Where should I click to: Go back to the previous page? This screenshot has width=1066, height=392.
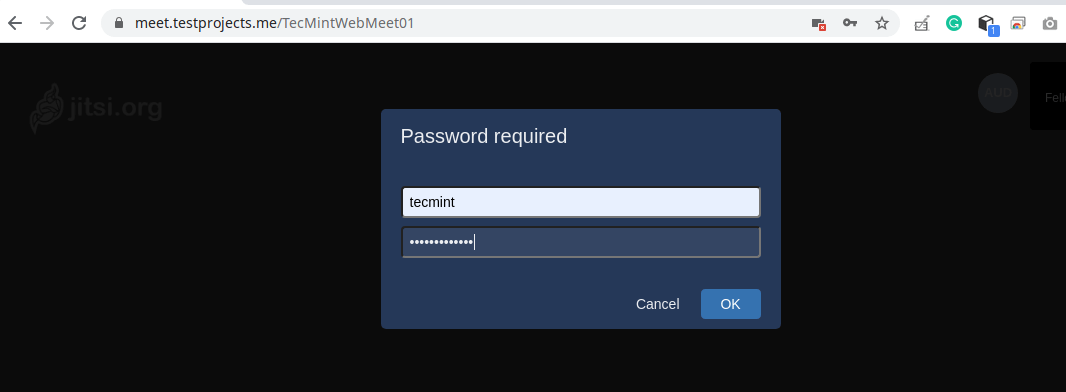pyautogui.click(x=15, y=23)
